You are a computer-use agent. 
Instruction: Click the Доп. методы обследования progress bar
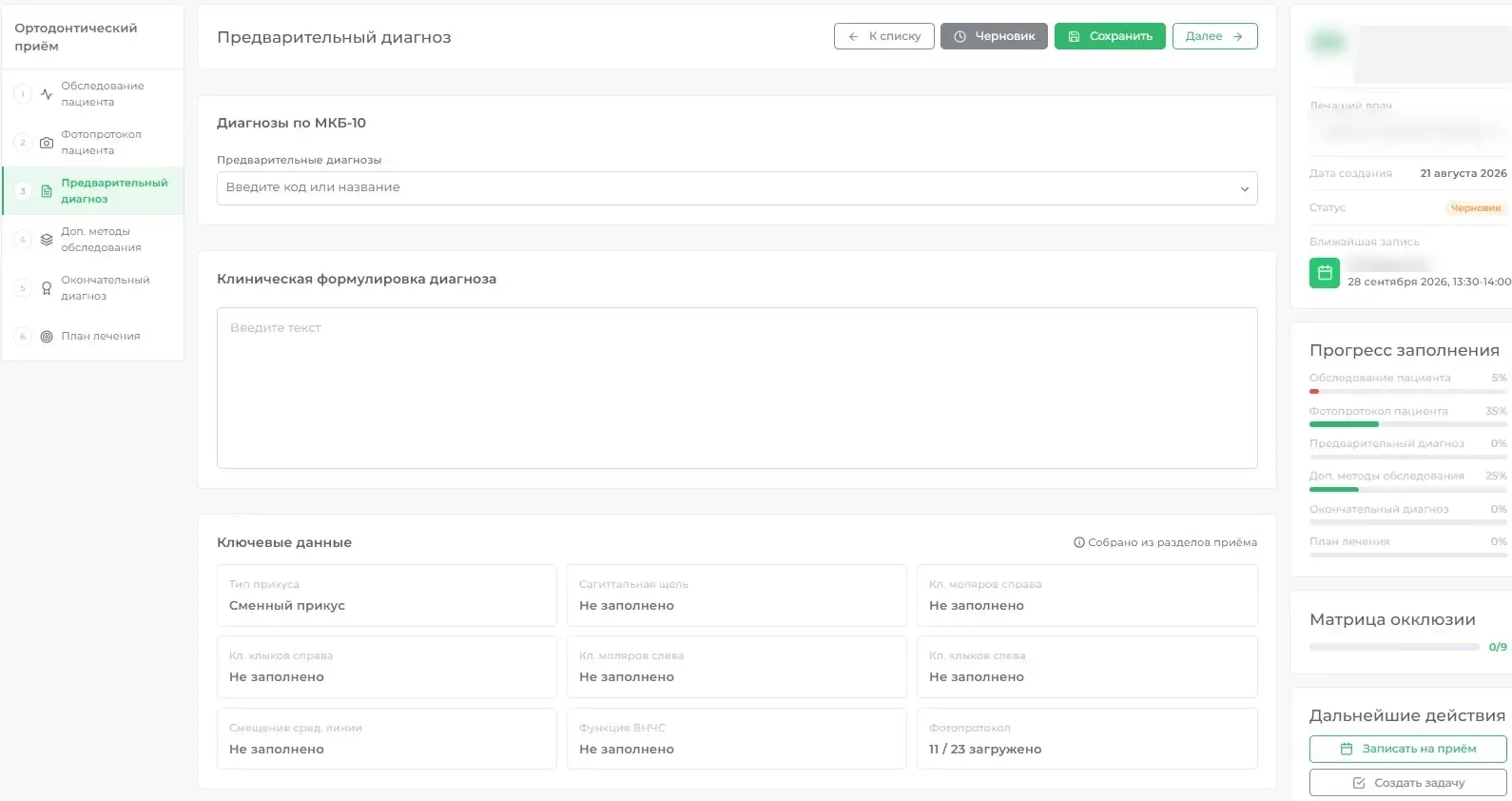tap(1408, 489)
